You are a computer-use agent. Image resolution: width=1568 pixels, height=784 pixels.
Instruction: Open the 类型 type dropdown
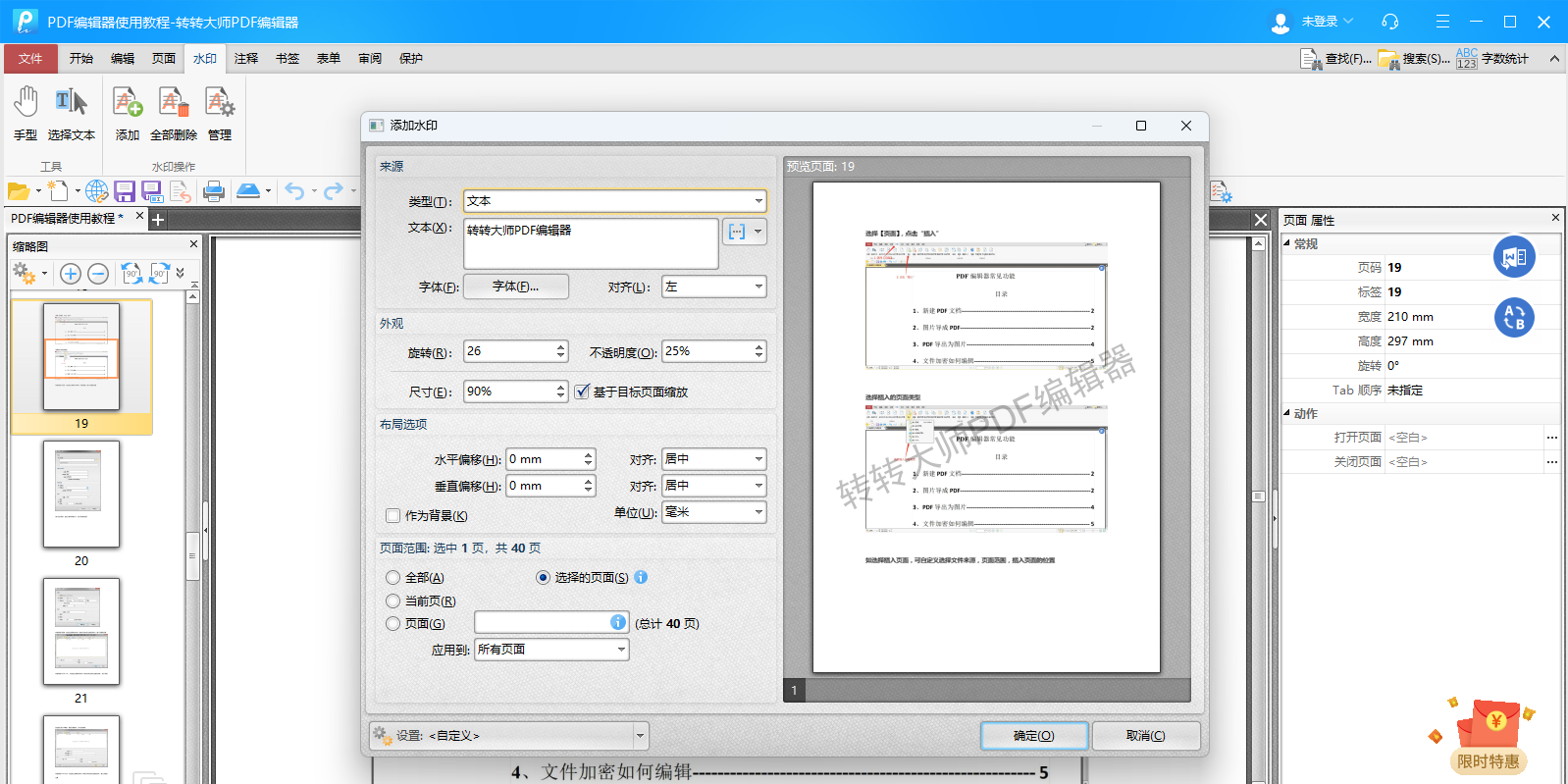(x=758, y=201)
